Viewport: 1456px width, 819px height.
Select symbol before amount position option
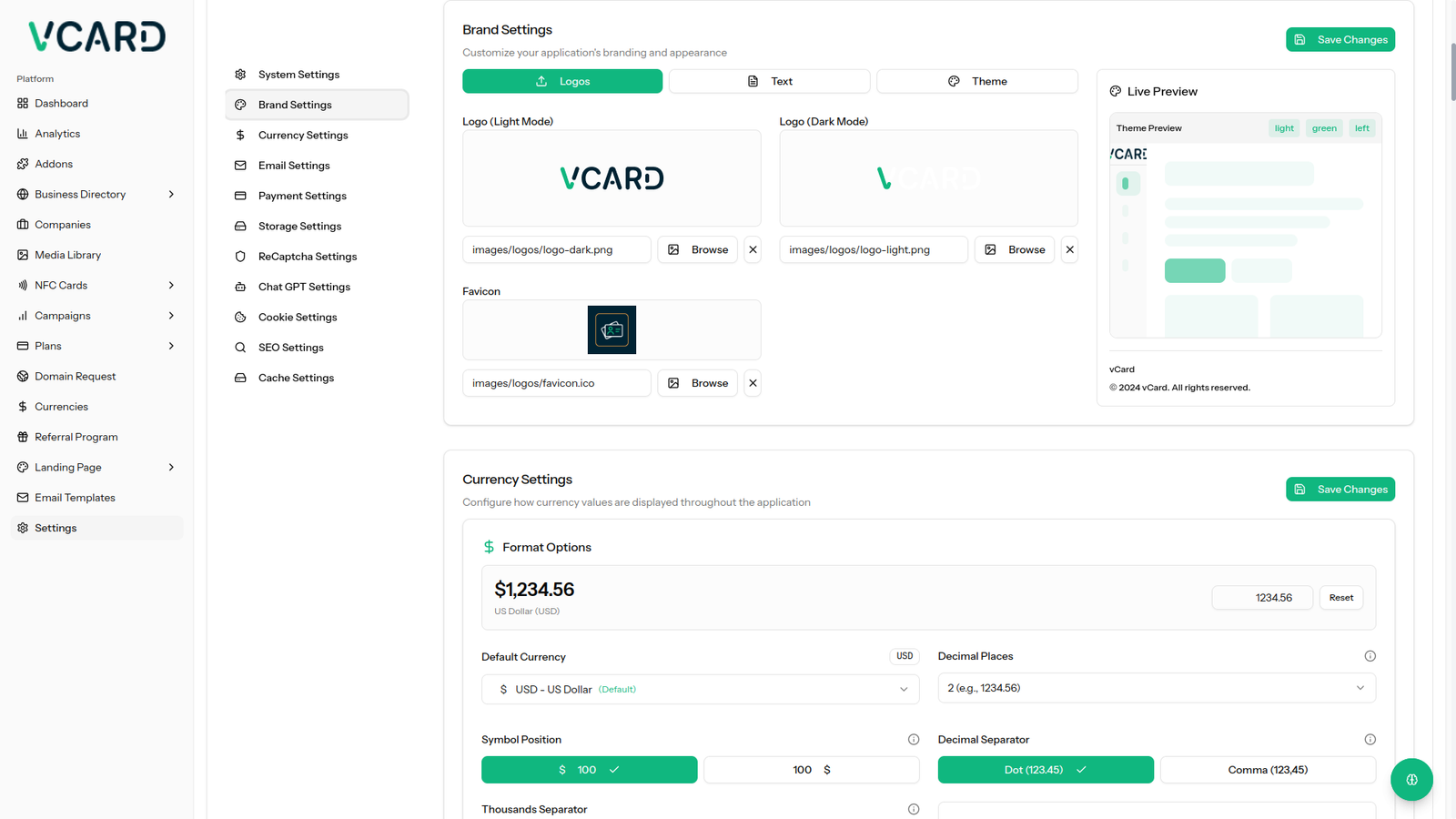click(x=589, y=770)
